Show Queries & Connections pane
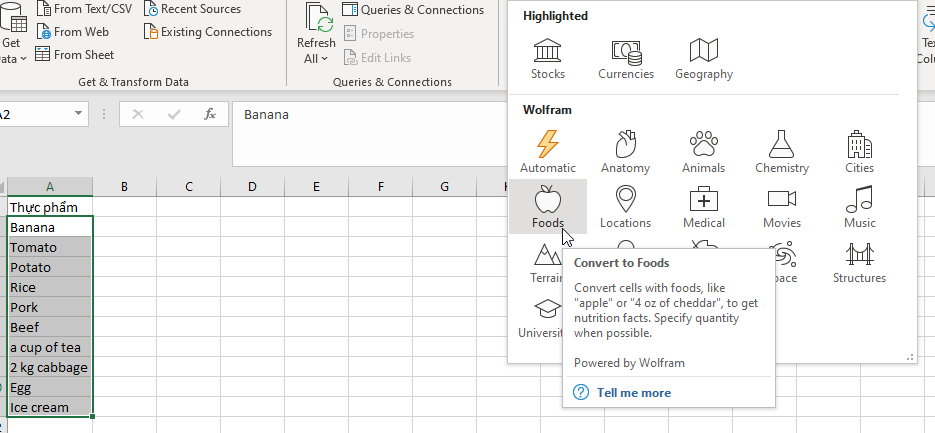 click(x=413, y=10)
